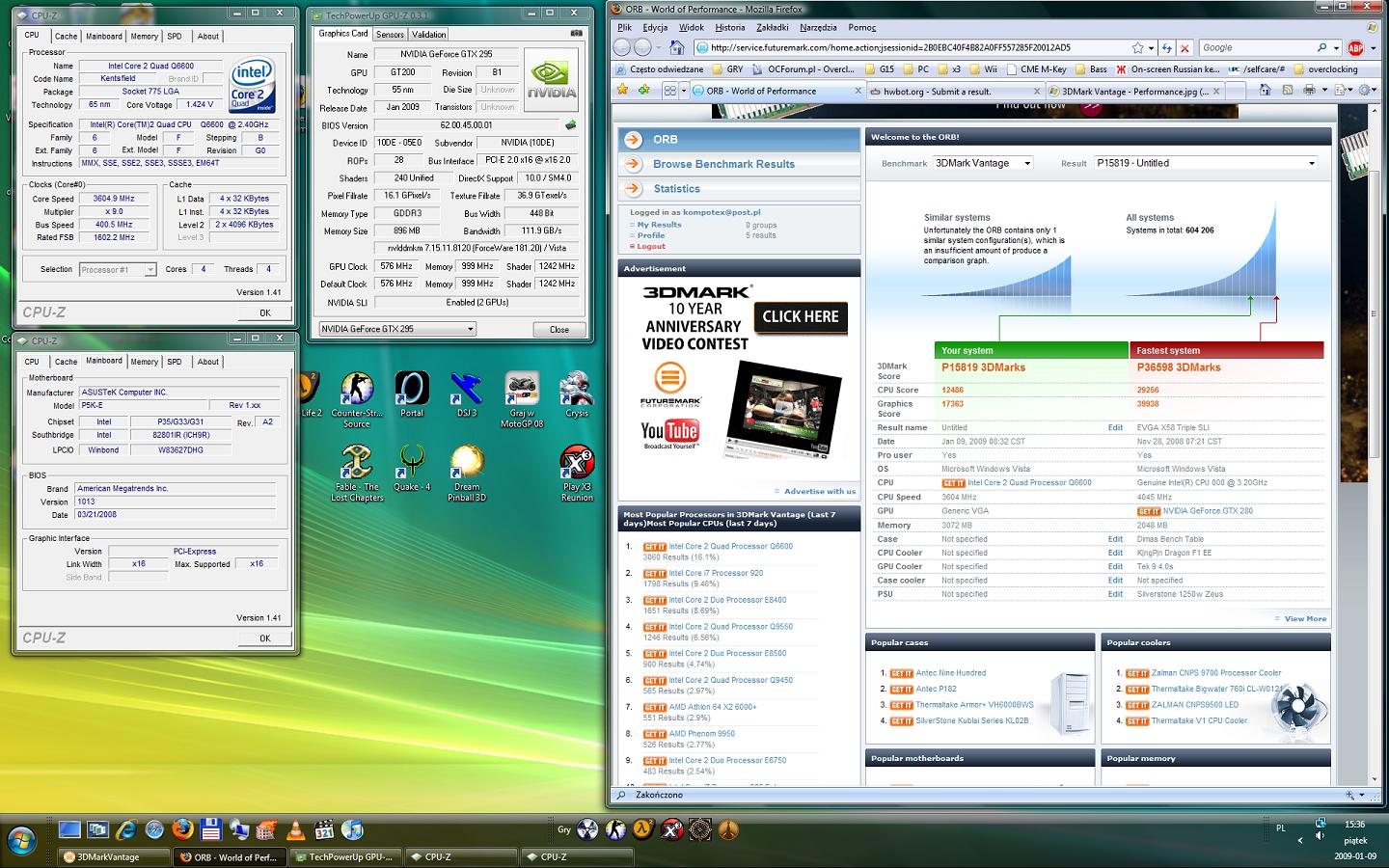
Task: Open 3DMarkVantage taskbar button
Action: pos(114,856)
